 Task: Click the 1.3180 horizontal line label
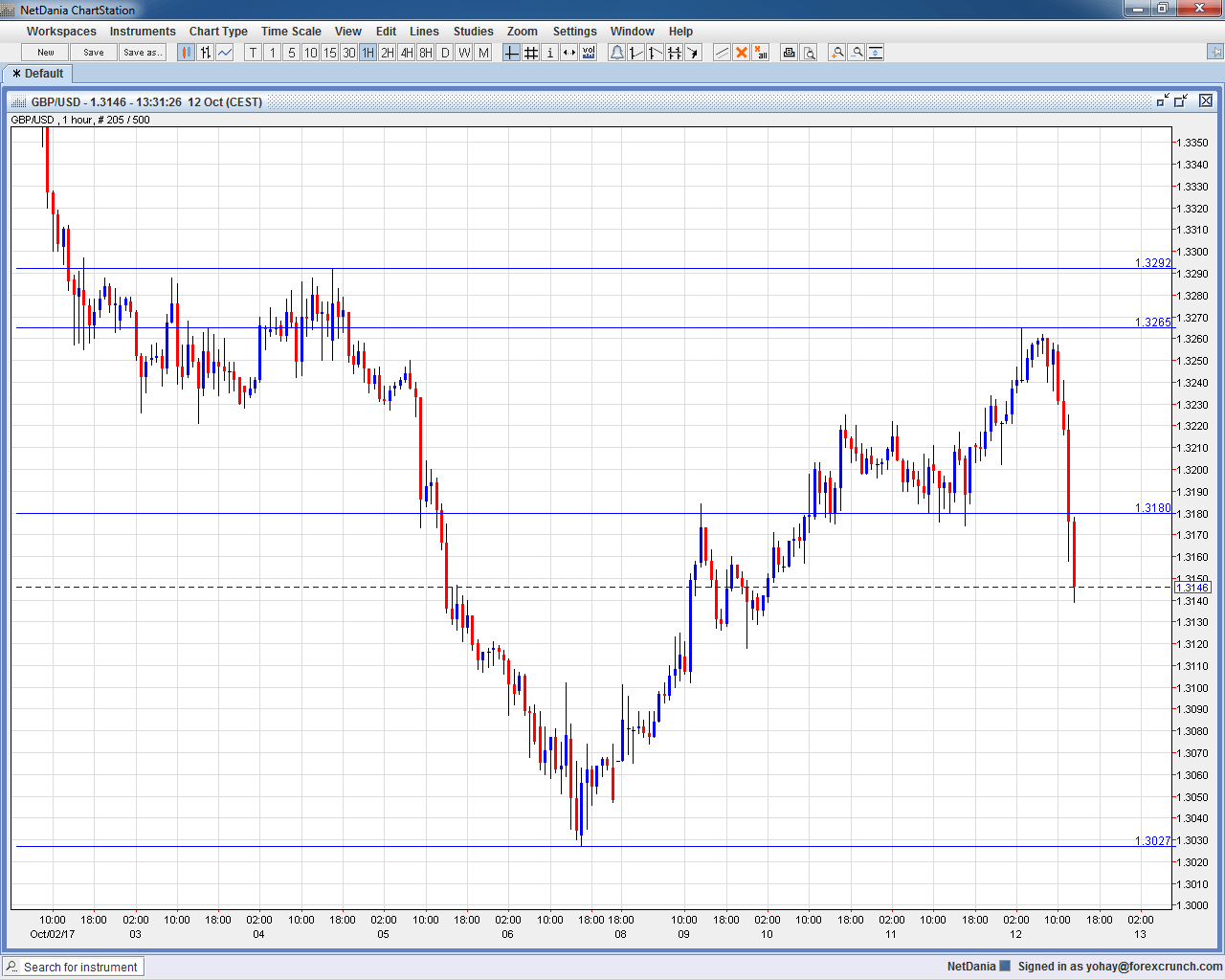coord(1153,507)
